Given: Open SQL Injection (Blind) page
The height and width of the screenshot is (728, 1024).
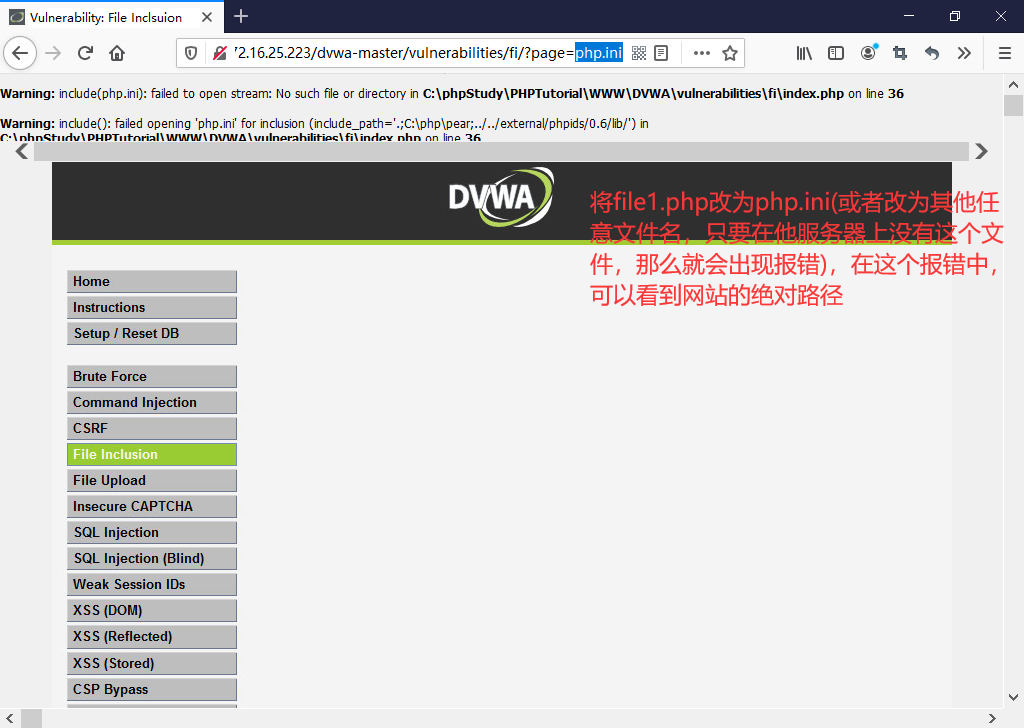Looking at the screenshot, I should (x=152, y=559).
